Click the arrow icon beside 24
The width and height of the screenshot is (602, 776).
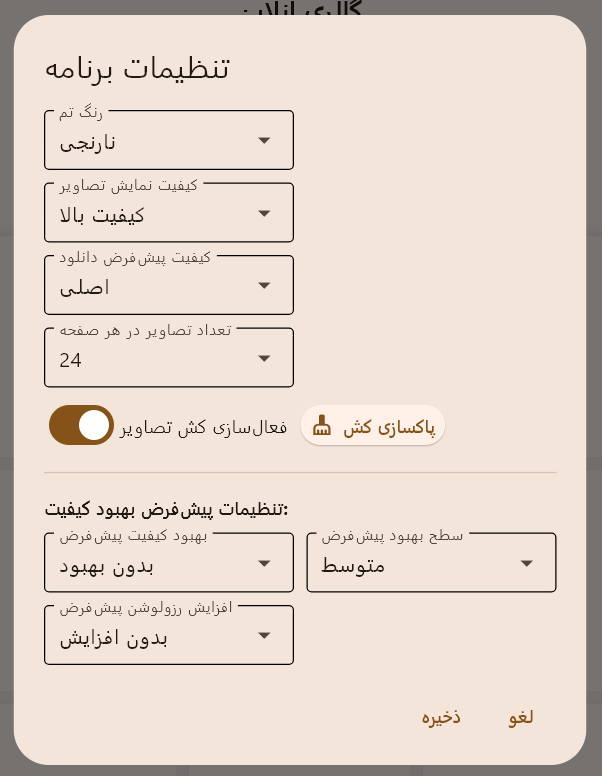click(264, 358)
